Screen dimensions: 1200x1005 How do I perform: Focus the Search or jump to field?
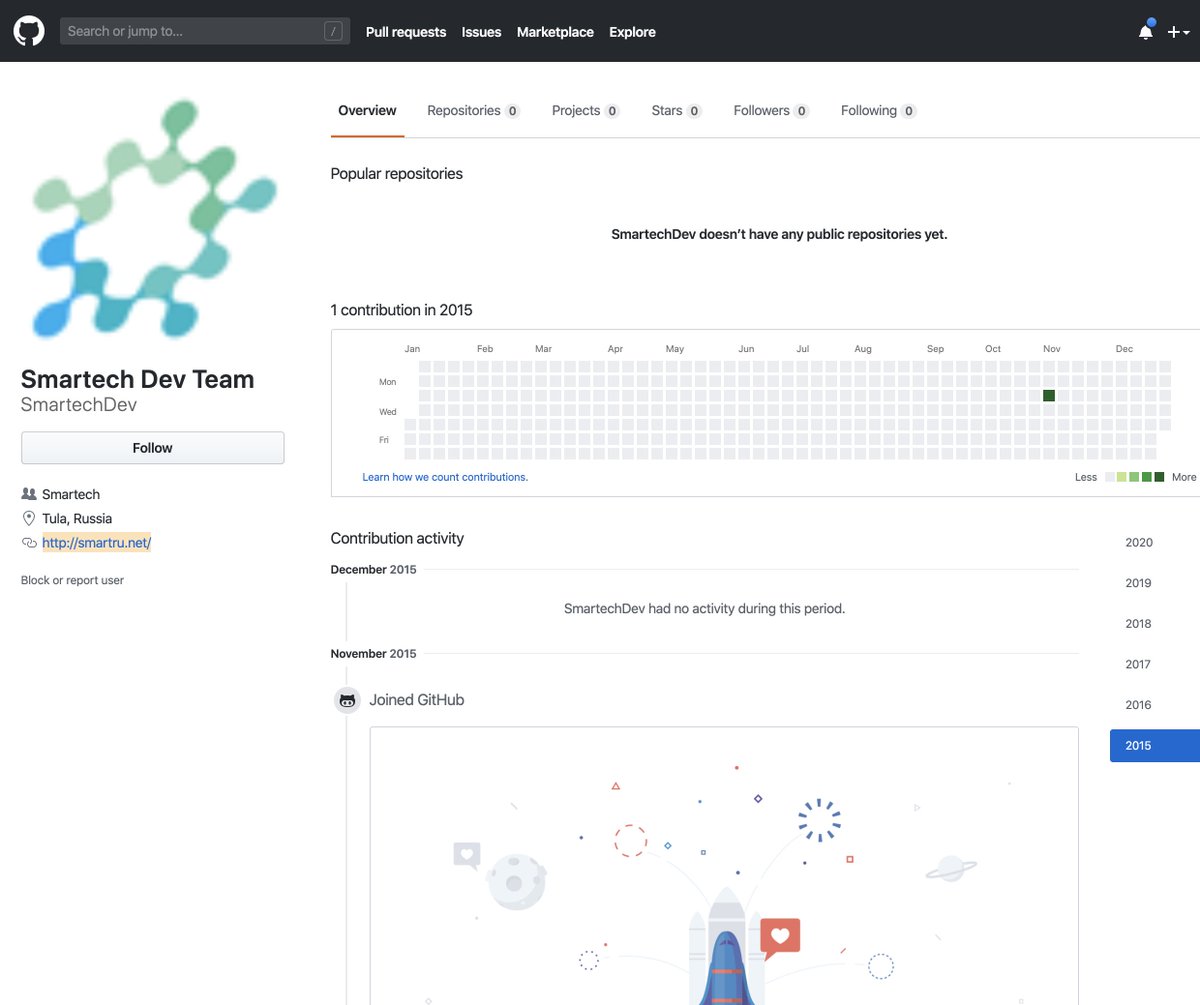point(205,31)
